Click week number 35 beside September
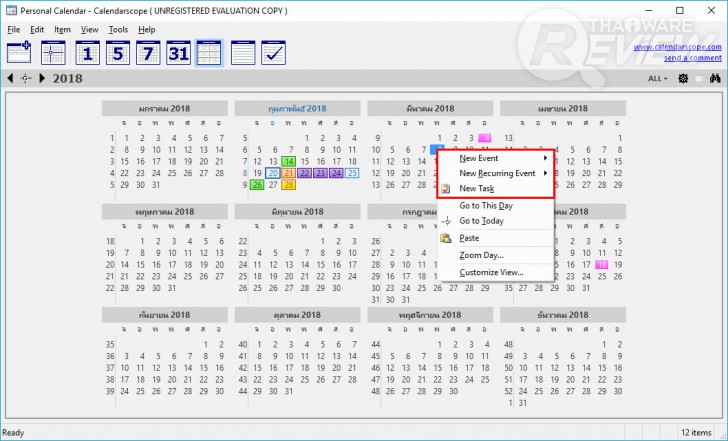Image resolution: width=728 pixels, height=441 pixels. coord(110,344)
